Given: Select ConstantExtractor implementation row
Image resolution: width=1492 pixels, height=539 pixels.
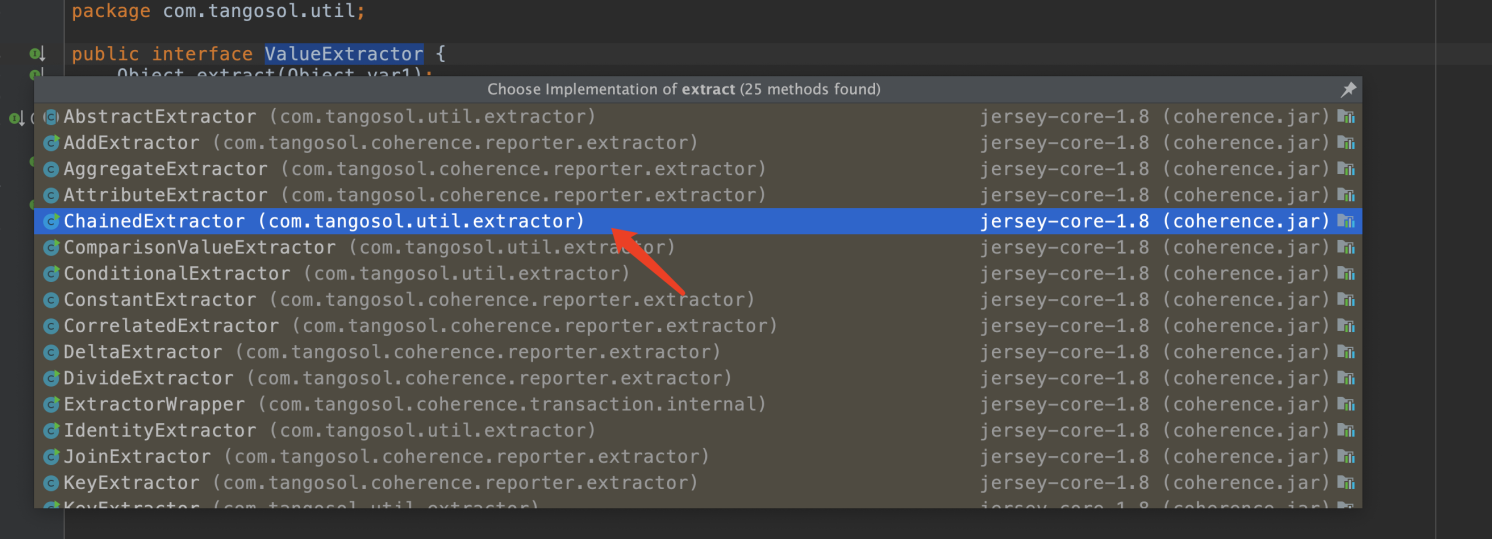Looking at the screenshot, I should coord(698,299).
